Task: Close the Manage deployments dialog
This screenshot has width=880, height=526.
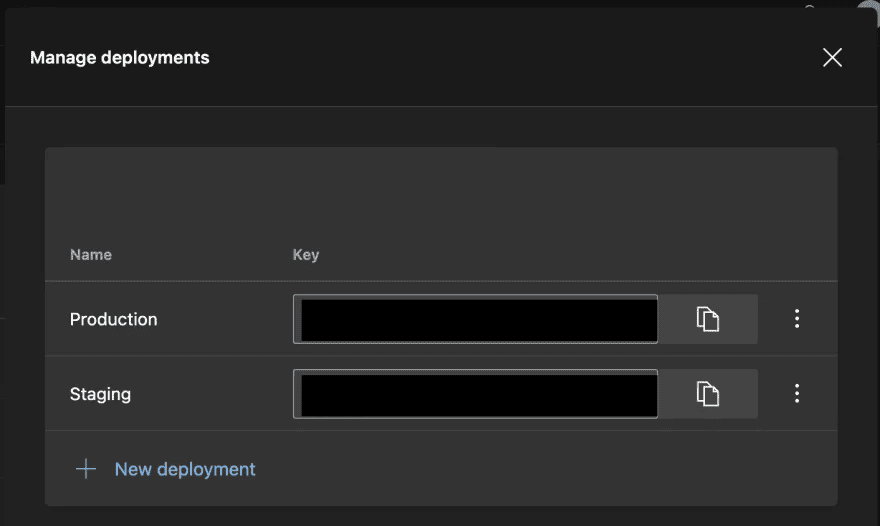Action: tap(832, 58)
